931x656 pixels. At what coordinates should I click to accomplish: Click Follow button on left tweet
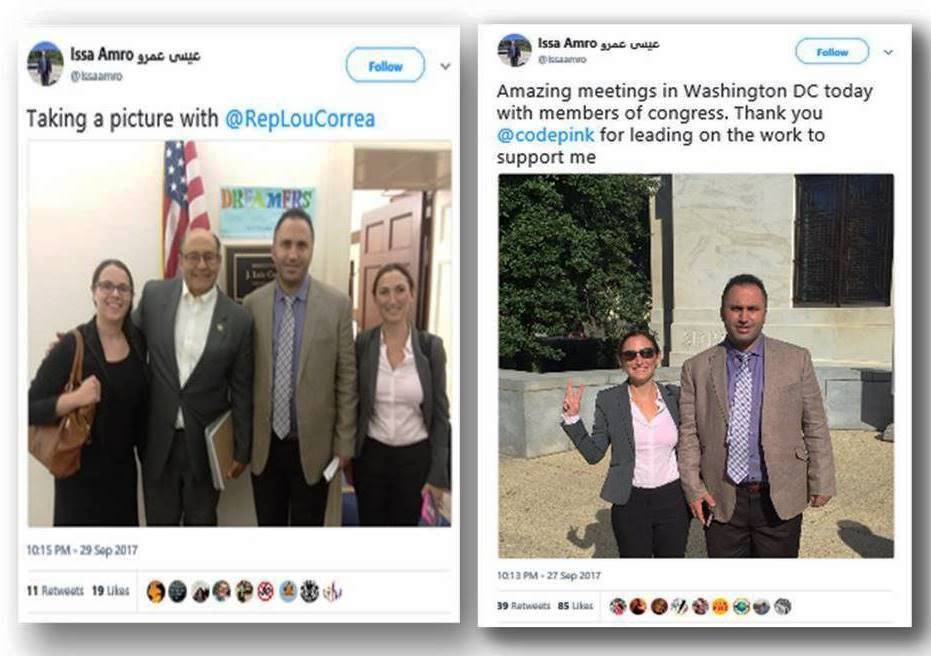click(x=385, y=65)
